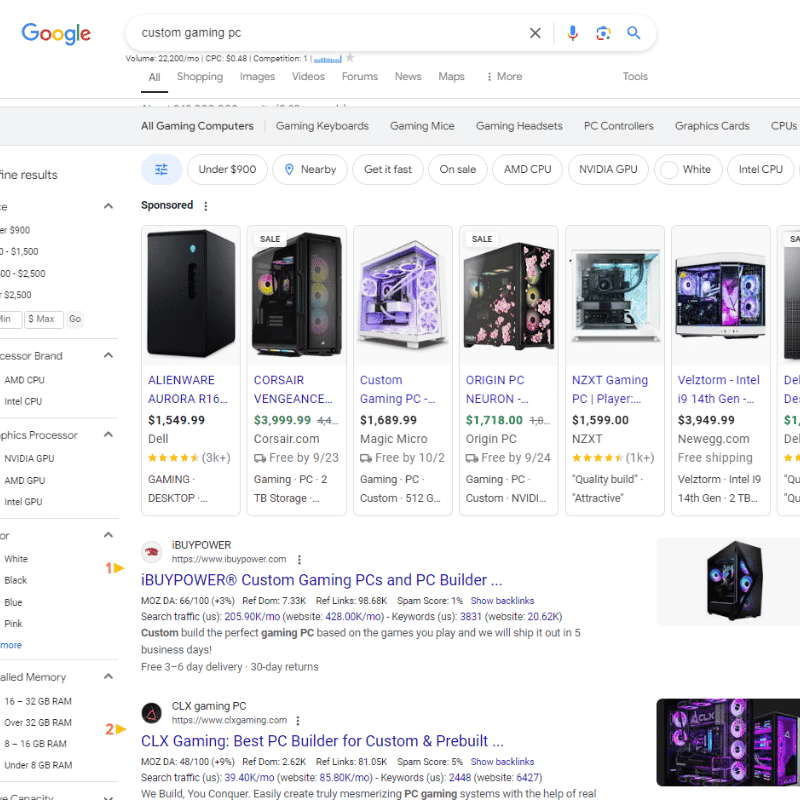Click the keyword trend bar chart

pyautogui.click(x=328, y=59)
